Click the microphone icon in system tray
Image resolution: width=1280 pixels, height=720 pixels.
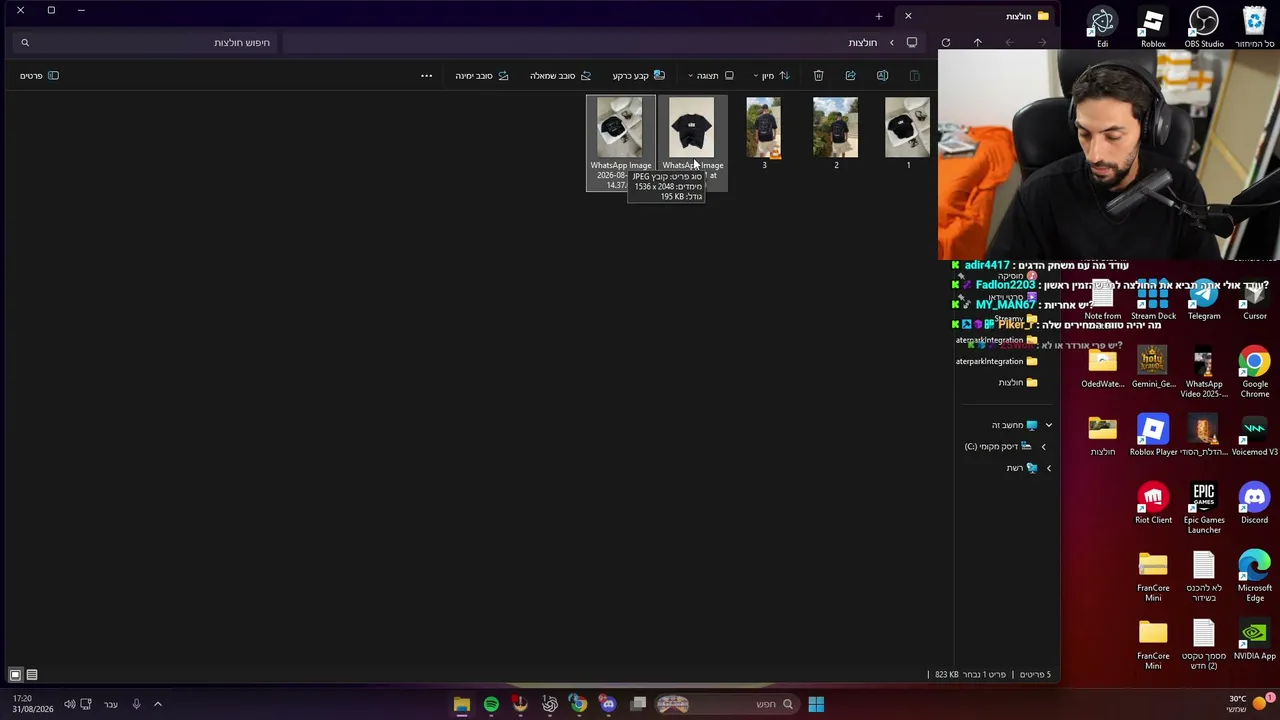(136, 704)
